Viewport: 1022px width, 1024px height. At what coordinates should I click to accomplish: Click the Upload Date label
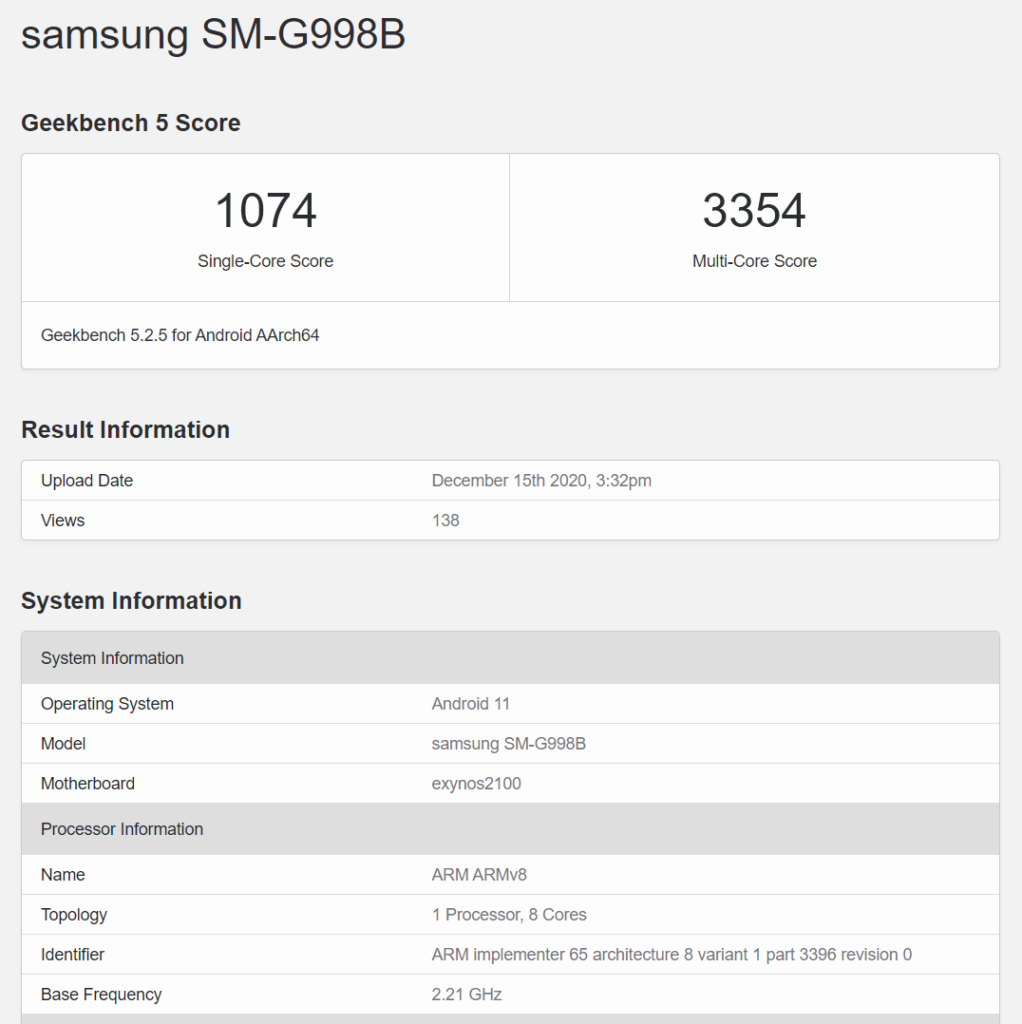point(87,481)
